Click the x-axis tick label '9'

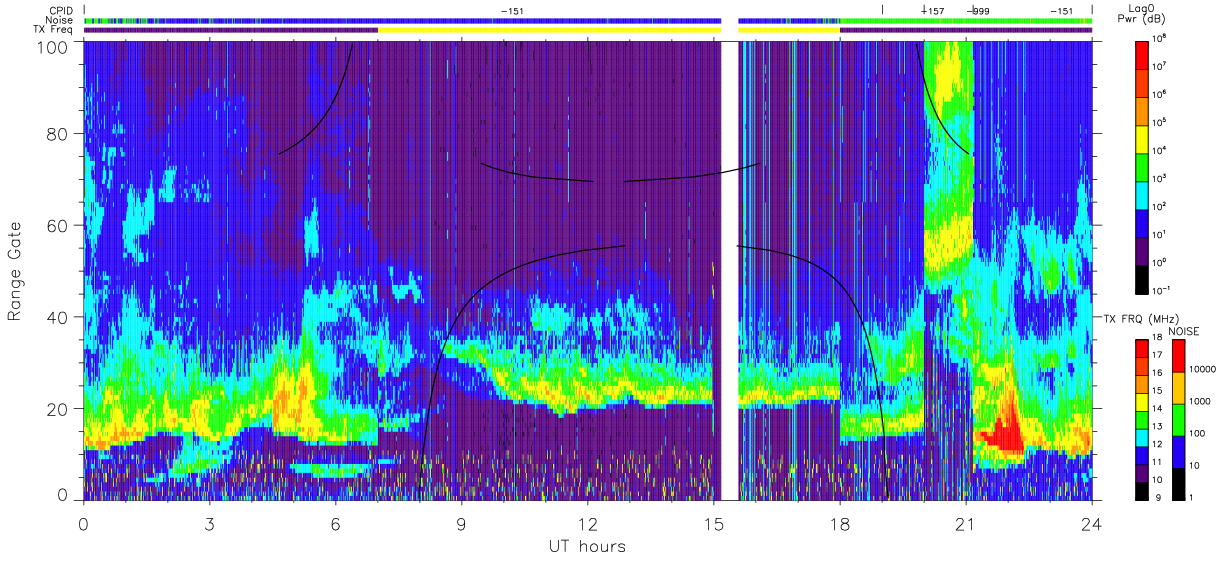pos(462,523)
